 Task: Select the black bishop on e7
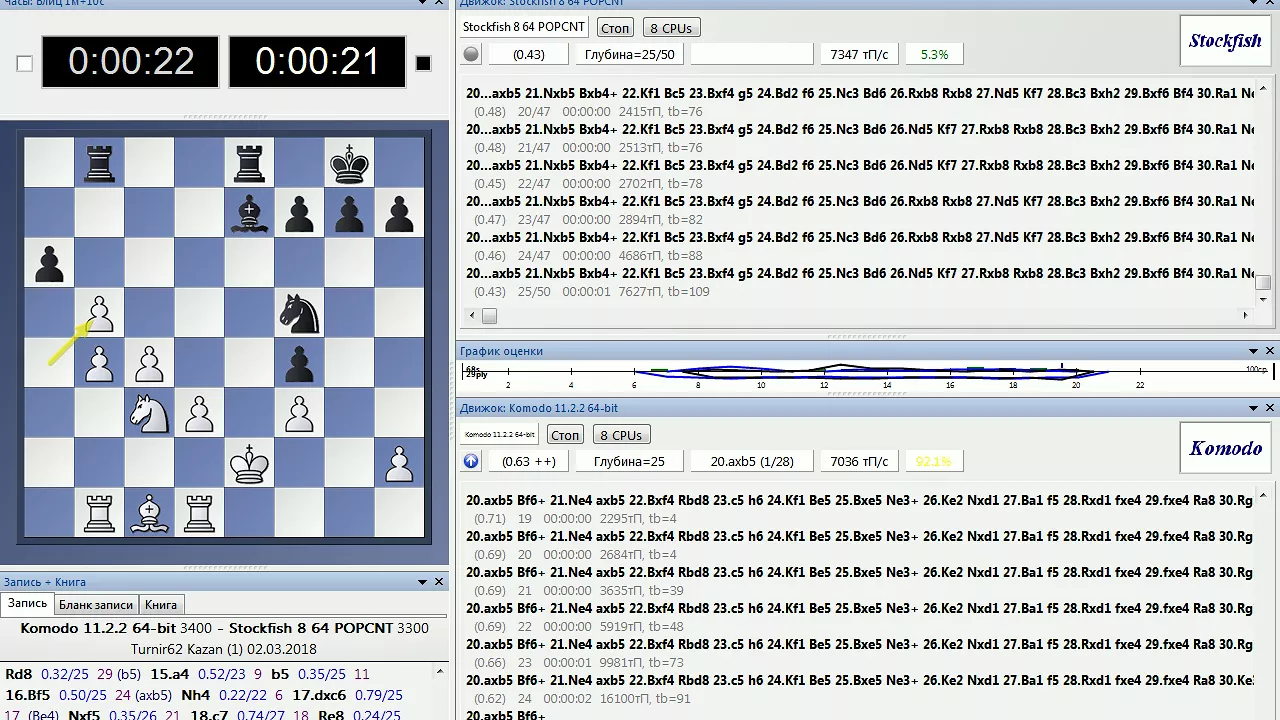[x=249, y=213]
